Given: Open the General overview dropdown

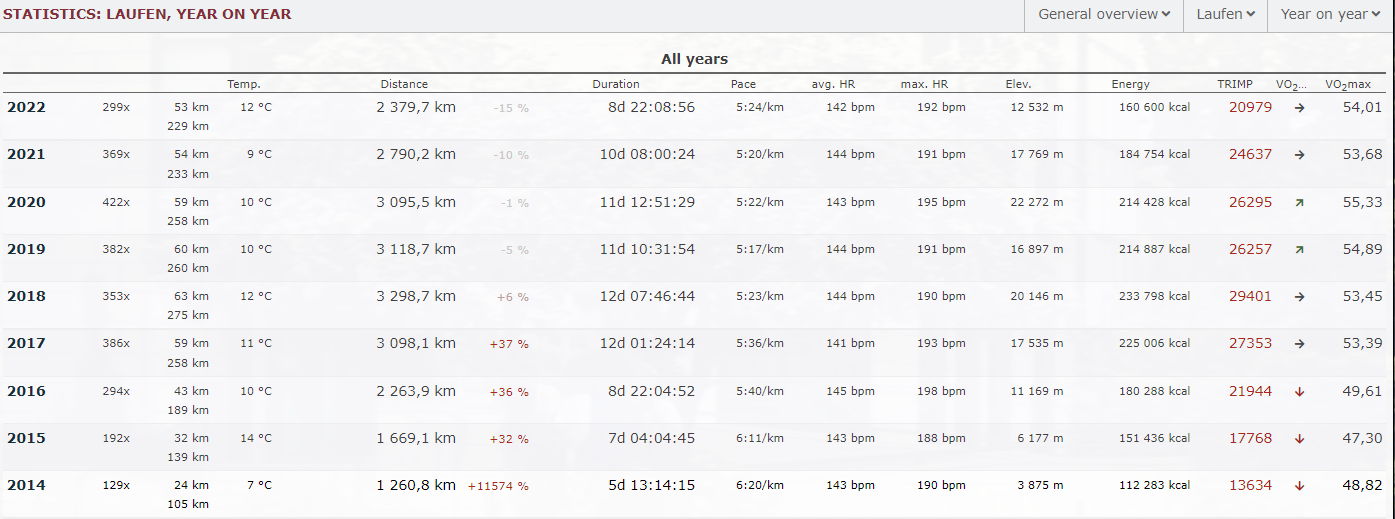Looking at the screenshot, I should (x=1103, y=14).
